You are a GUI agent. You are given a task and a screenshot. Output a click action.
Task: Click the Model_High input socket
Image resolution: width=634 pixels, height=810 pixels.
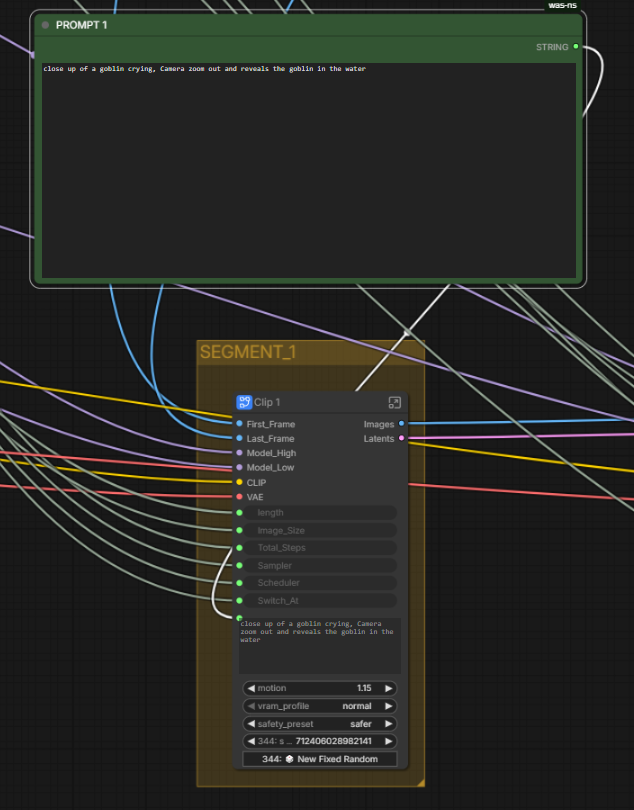click(239, 453)
